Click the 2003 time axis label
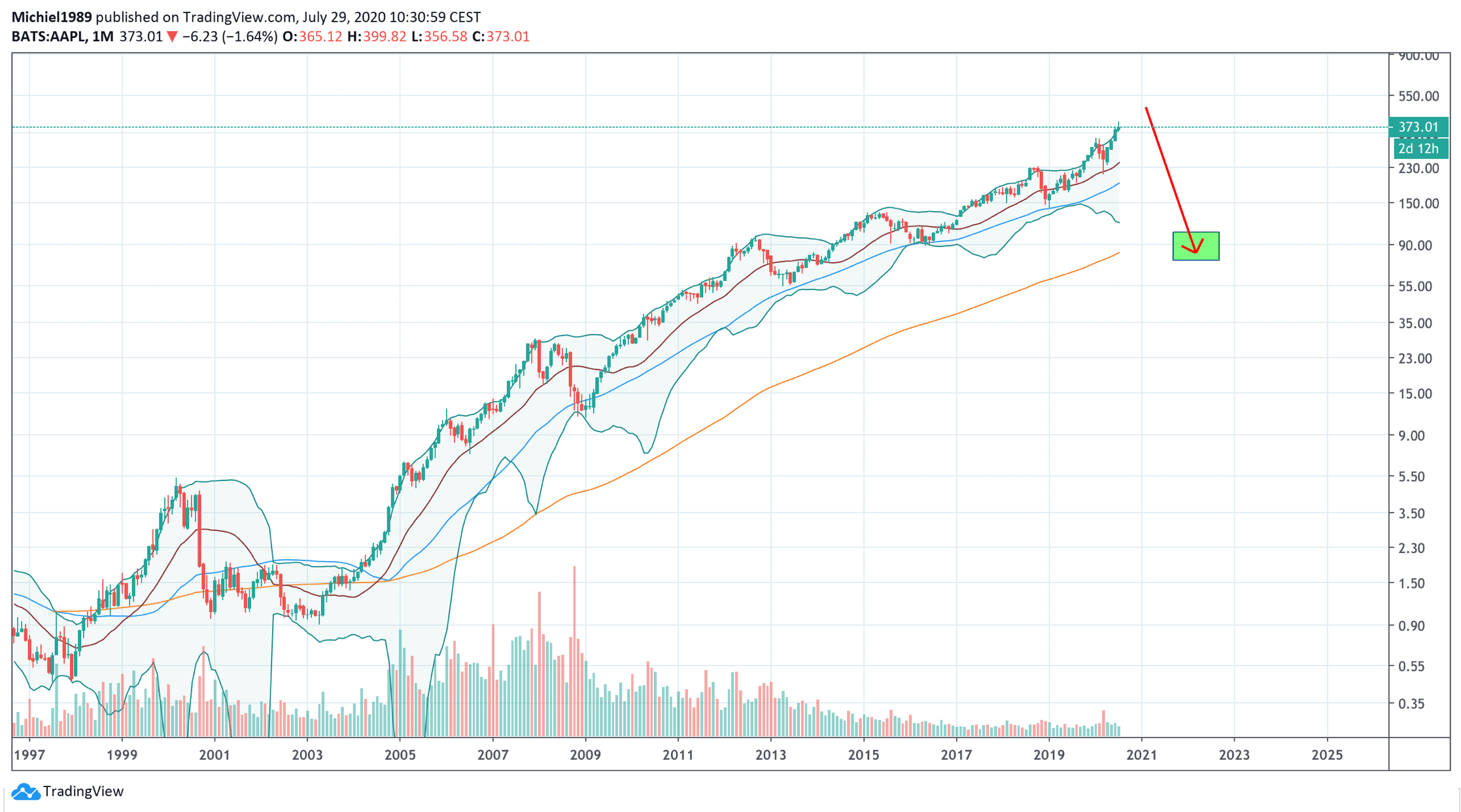Image resolution: width=1461 pixels, height=812 pixels. [307, 755]
